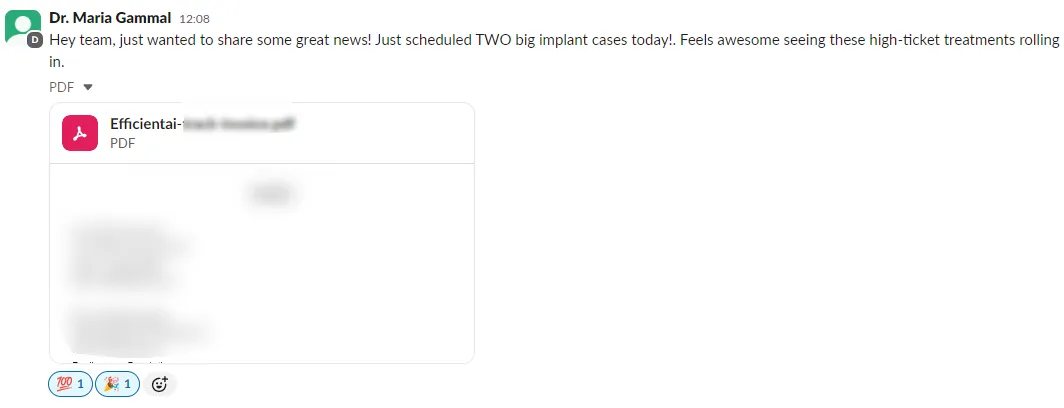Open Dr. Maria Gammal's green avatar
1064x408 pixels.
tap(22, 27)
